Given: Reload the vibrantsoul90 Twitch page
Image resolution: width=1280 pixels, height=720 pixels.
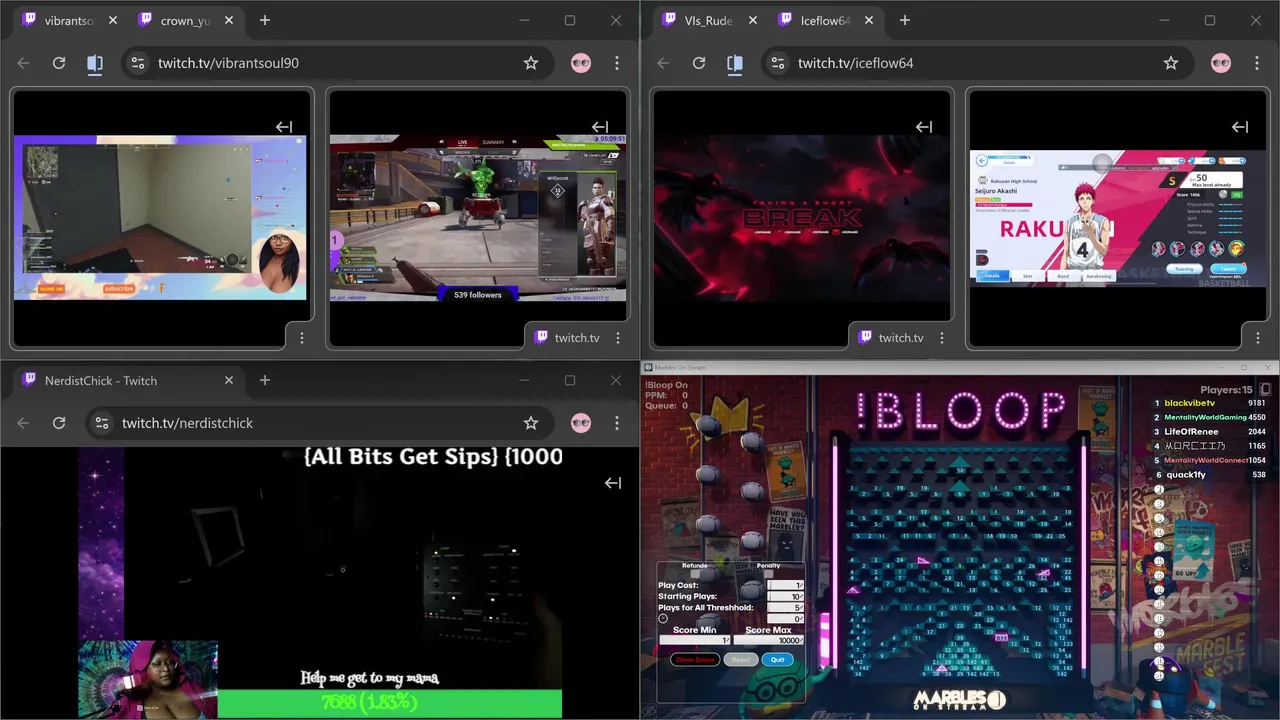Looking at the screenshot, I should click(x=59, y=63).
